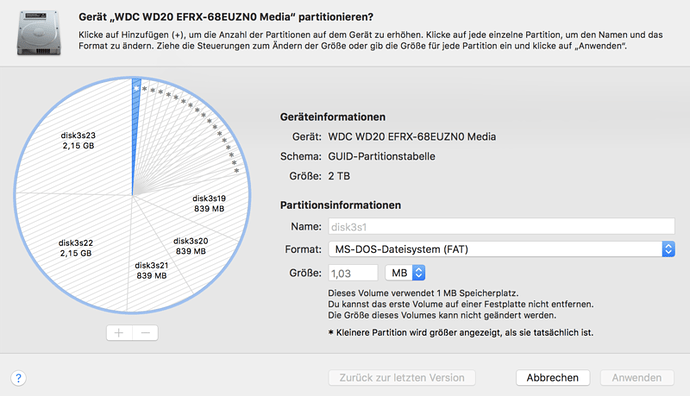Remove partition with the minus button
Screen dimensions: 690x396
146,333
